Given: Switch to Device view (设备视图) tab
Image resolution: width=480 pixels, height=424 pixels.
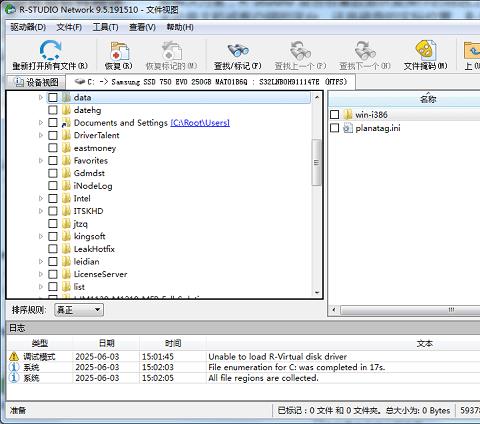Looking at the screenshot, I should (36, 82).
